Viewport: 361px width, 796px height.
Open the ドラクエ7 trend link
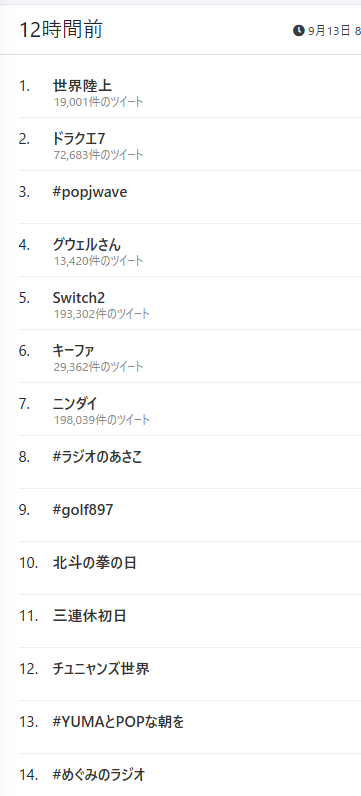79,138
